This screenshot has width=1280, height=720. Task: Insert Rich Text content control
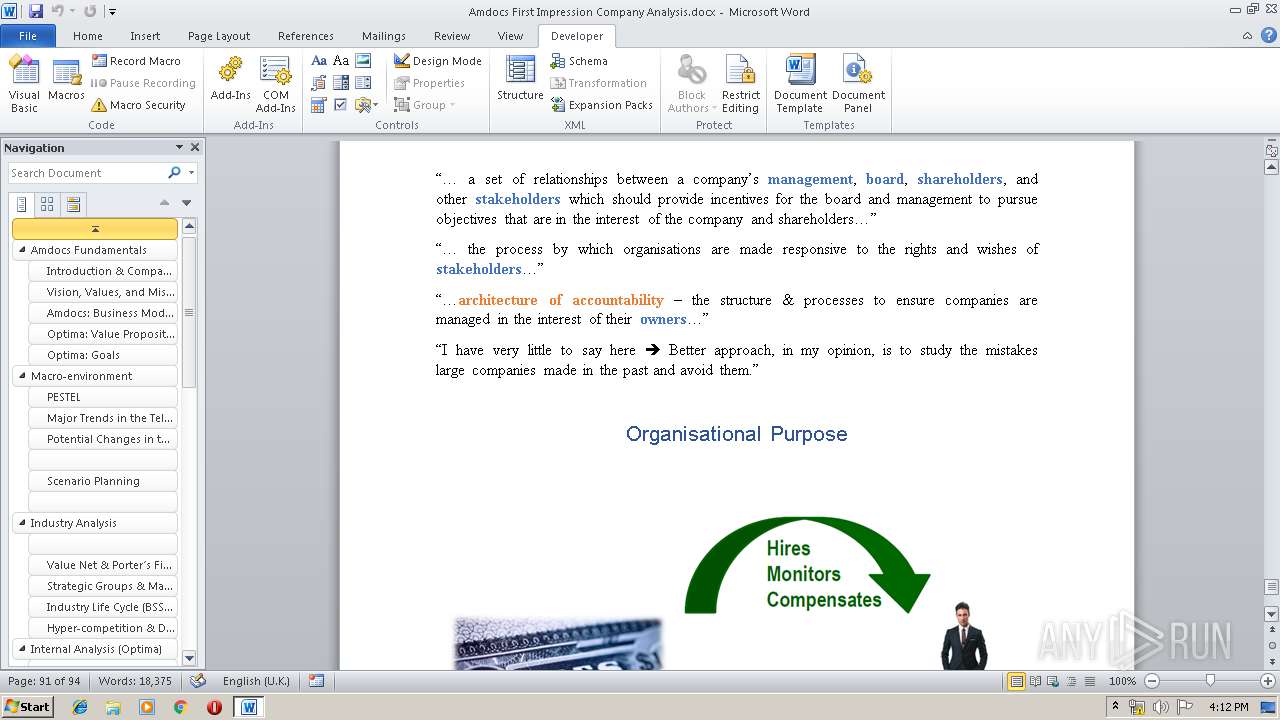[319, 61]
